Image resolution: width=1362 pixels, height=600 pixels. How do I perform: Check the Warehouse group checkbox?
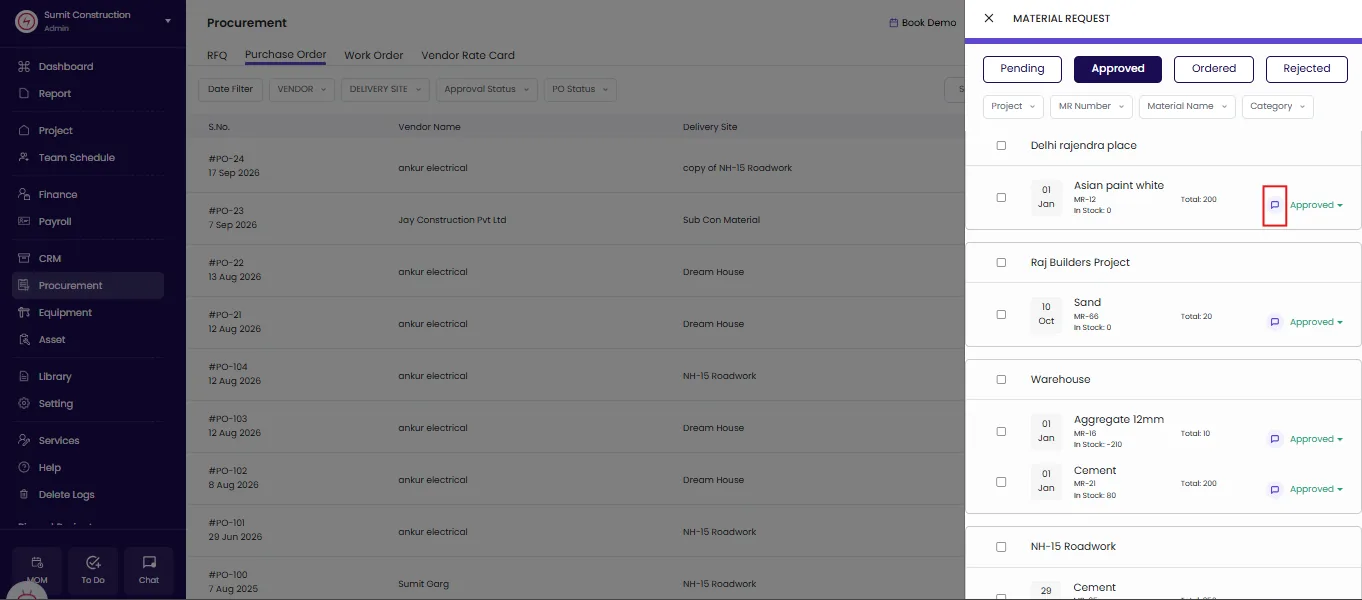click(x=1001, y=380)
